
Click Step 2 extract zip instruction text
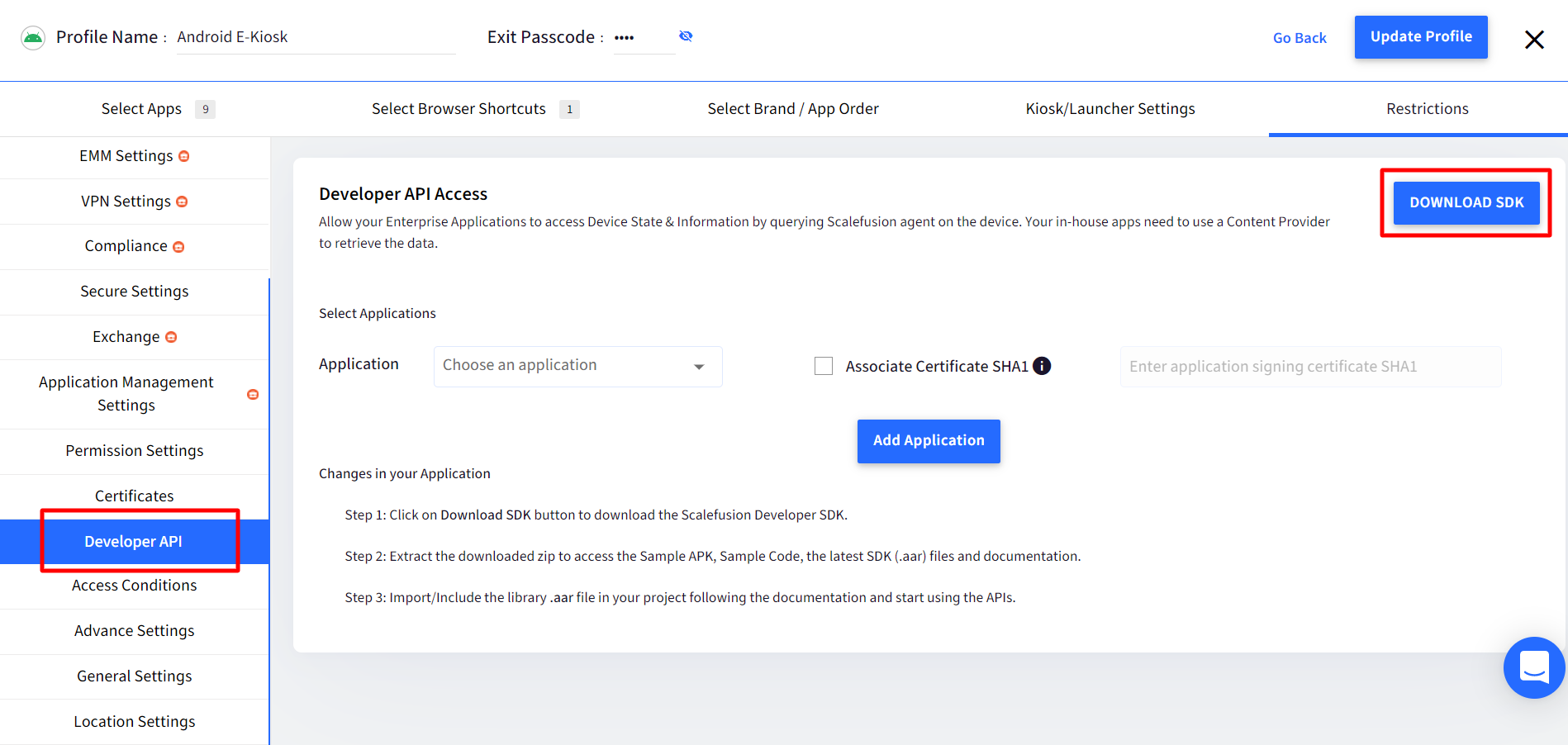point(713,557)
